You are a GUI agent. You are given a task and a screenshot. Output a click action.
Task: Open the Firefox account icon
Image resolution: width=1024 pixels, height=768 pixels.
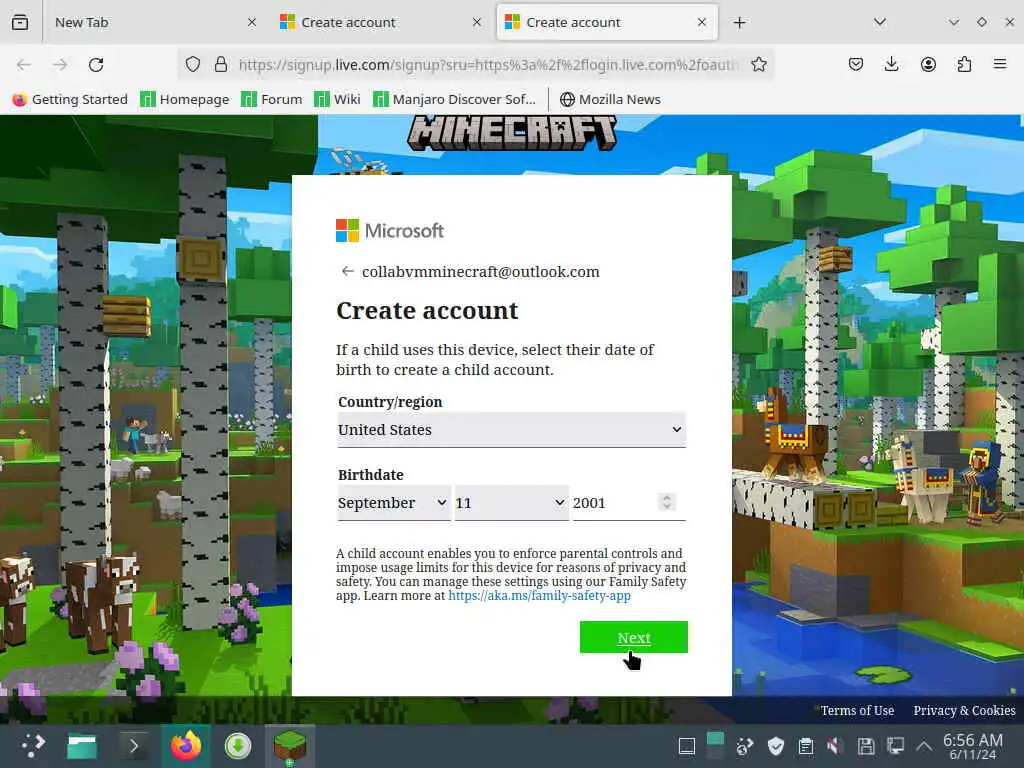(x=928, y=64)
